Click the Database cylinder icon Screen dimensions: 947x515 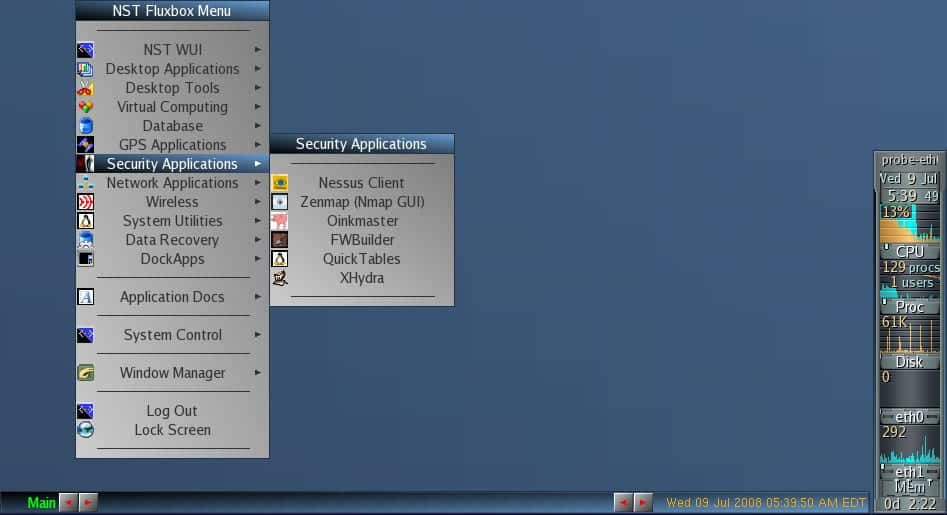click(x=85, y=126)
